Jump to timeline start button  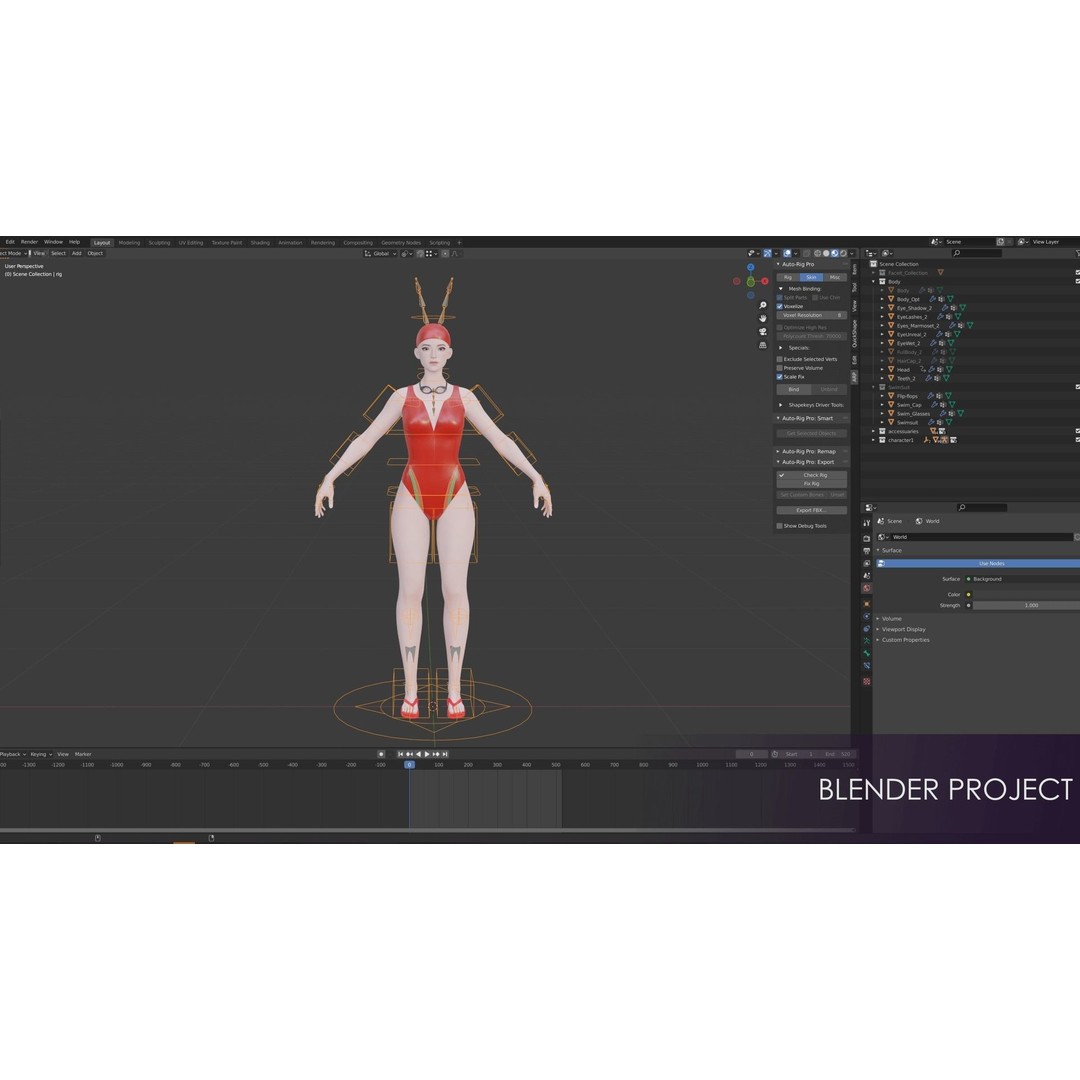pyautogui.click(x=401, y=754)
